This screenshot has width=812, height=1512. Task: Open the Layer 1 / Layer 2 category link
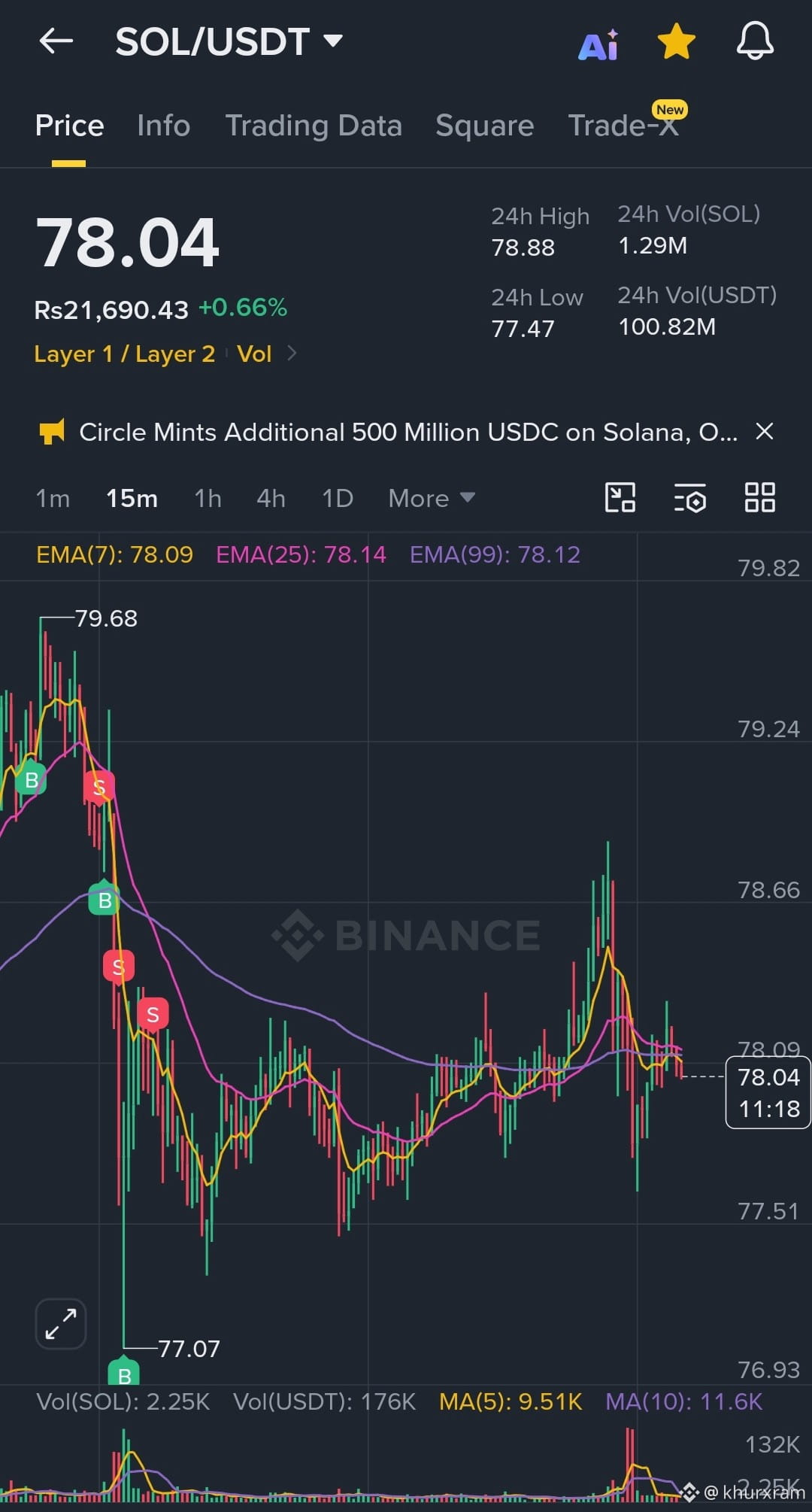125,354
